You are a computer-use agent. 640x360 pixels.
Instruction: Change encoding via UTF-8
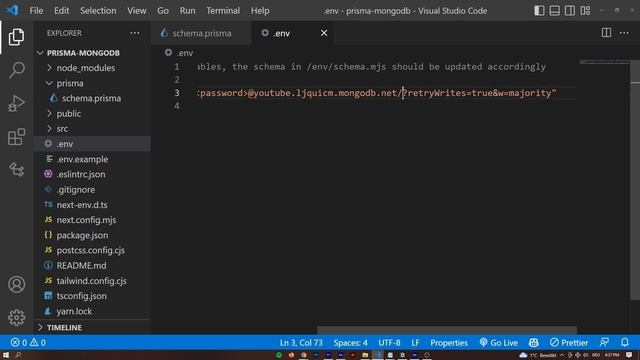(x=389, y=342)
